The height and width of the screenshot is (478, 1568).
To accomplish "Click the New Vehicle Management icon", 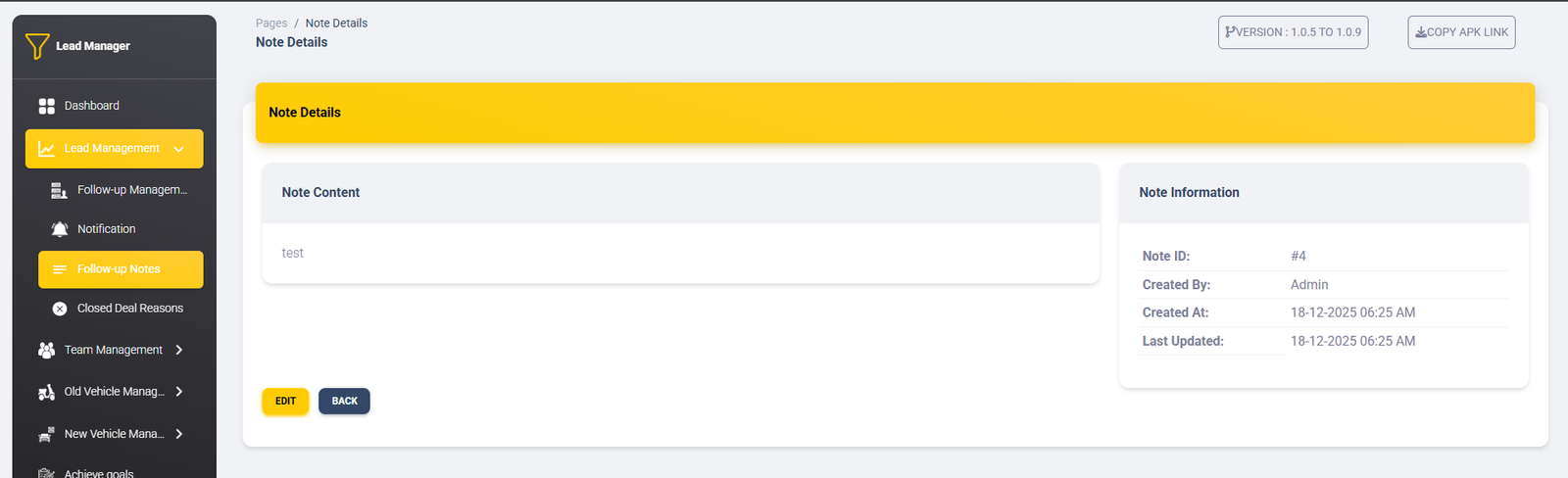I will pyautogui.click(x=46, y=434).
